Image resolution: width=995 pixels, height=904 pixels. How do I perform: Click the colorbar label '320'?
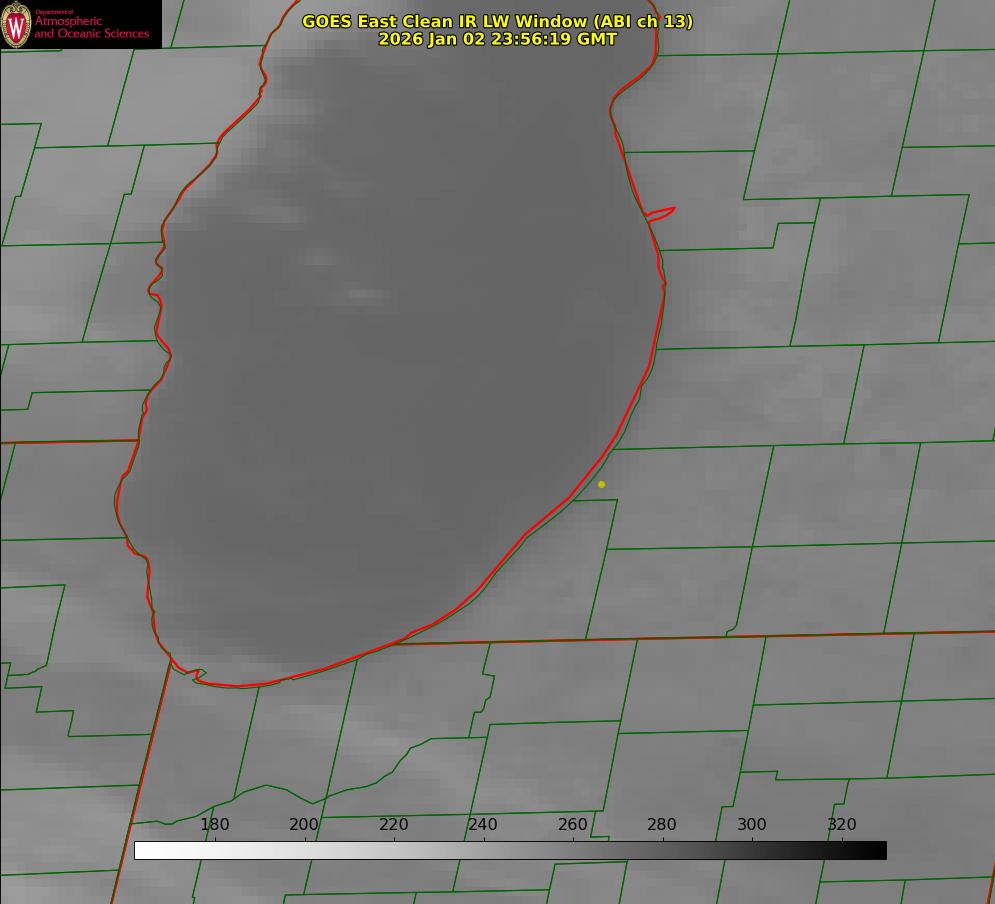click(842, 824)
